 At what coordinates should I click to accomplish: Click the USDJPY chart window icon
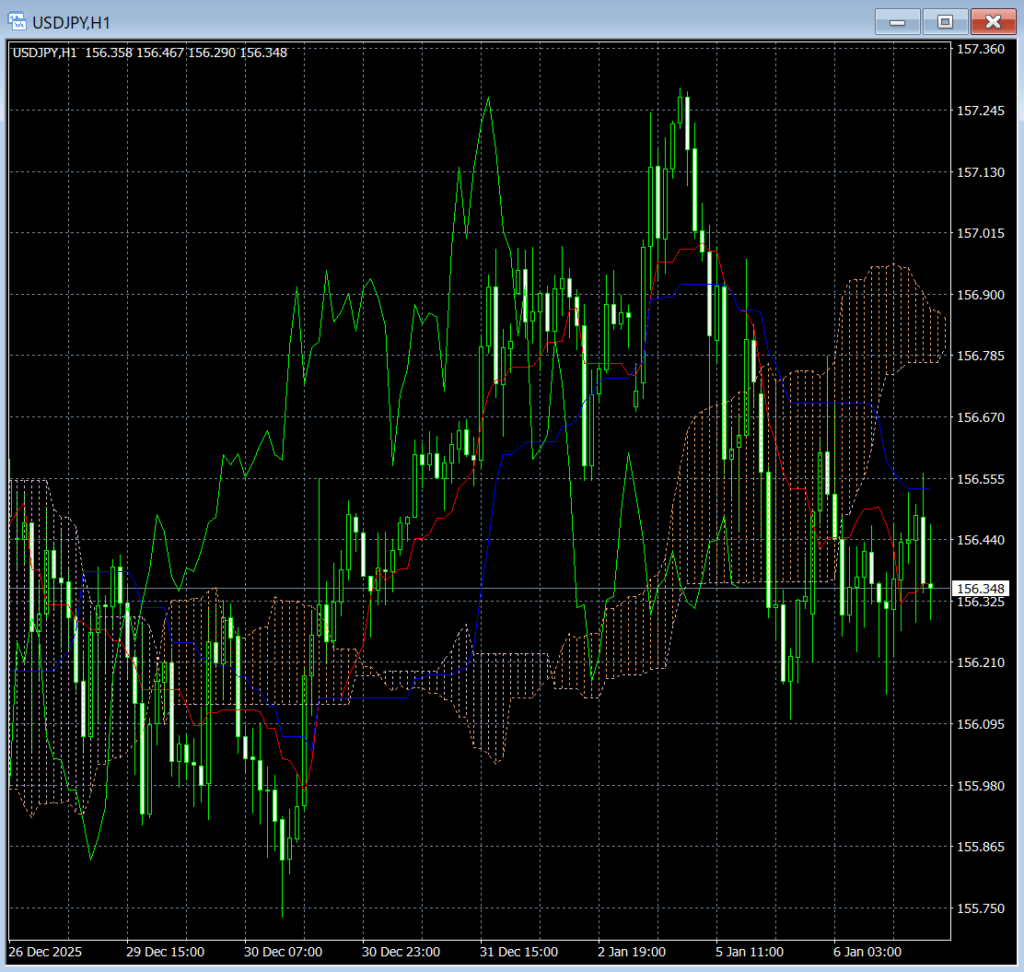point(17,20)
